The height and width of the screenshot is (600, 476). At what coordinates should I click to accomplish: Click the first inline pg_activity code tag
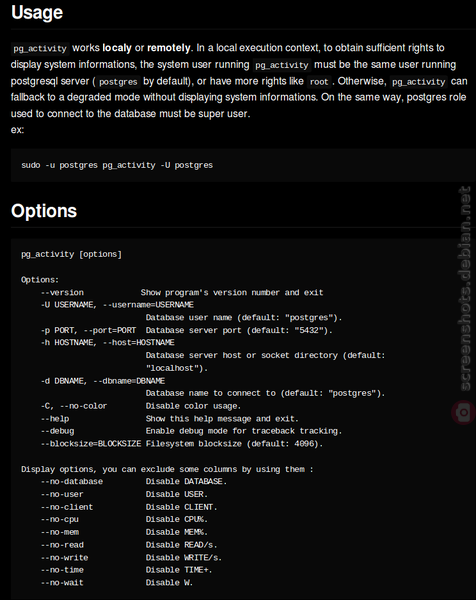point(40,49)
